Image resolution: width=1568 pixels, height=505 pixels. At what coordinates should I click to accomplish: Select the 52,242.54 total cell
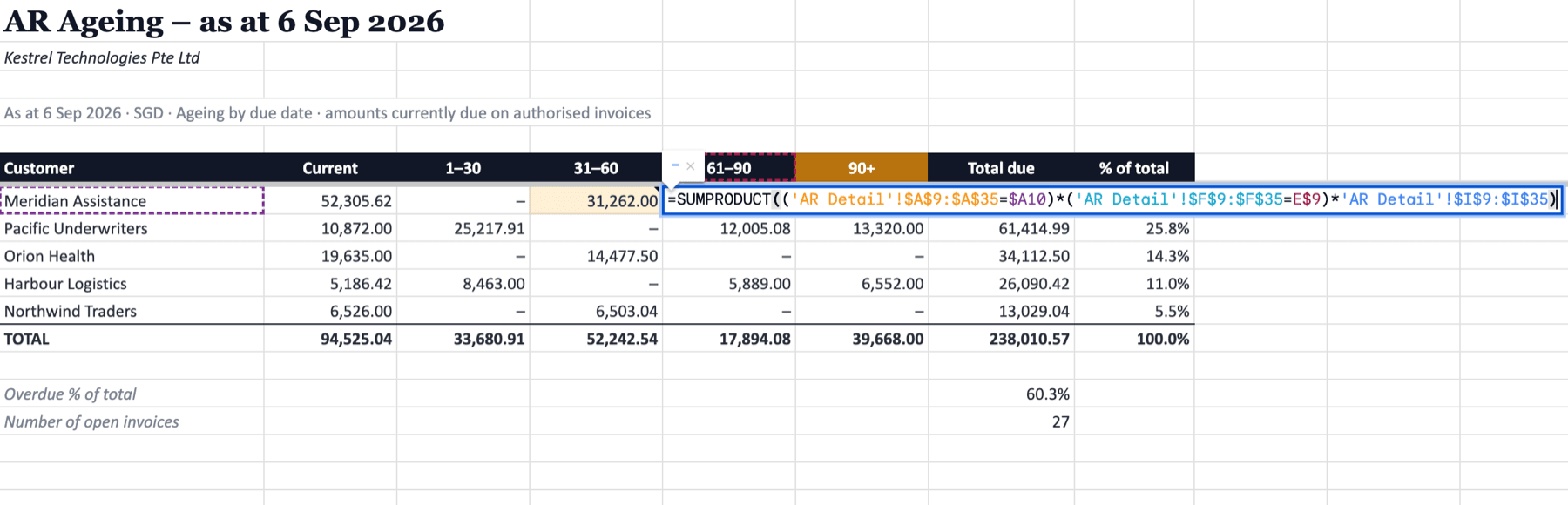coord(596,339)
